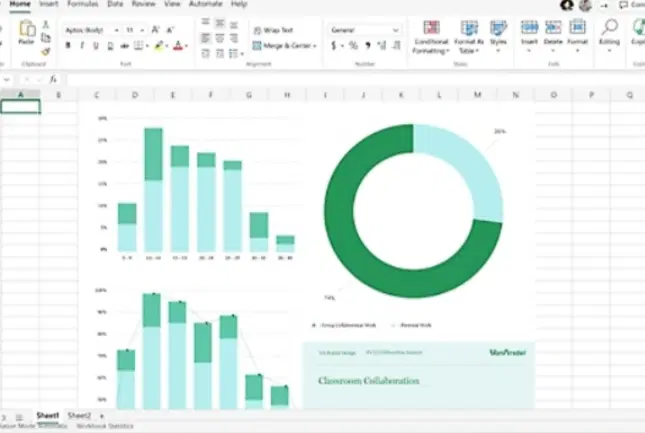
Task: Activate the Format Painter brush
Action: [x=46, y=51]
